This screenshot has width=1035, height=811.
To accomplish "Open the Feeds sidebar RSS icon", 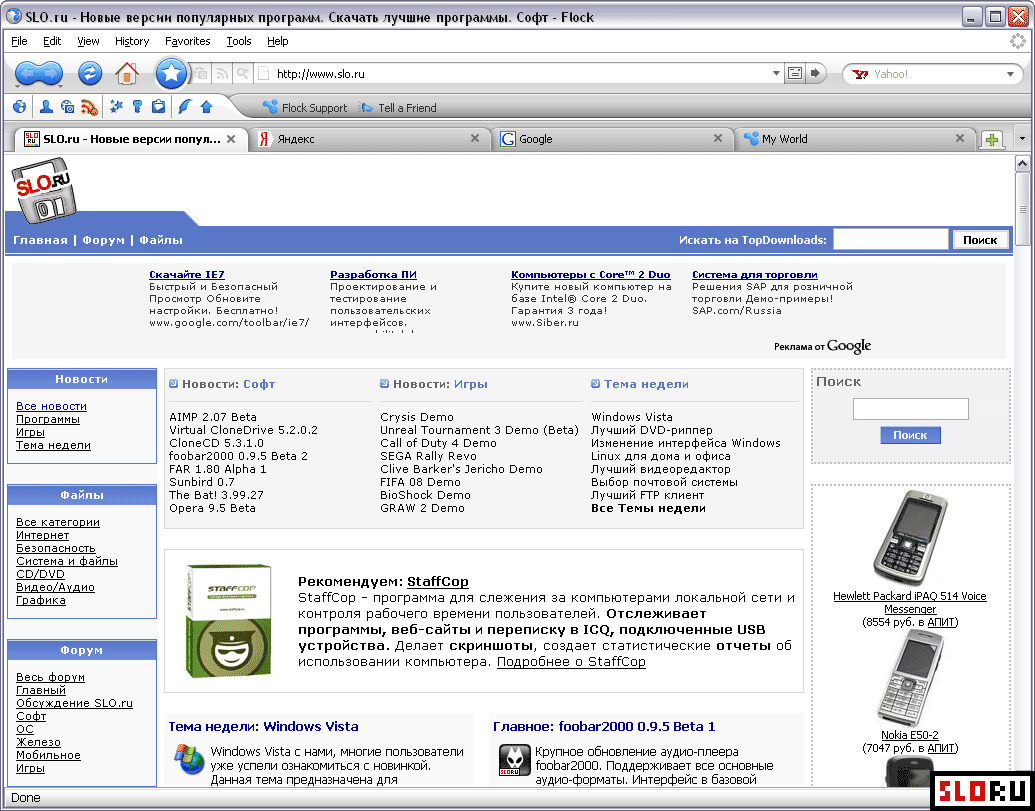I will point(89,106).
